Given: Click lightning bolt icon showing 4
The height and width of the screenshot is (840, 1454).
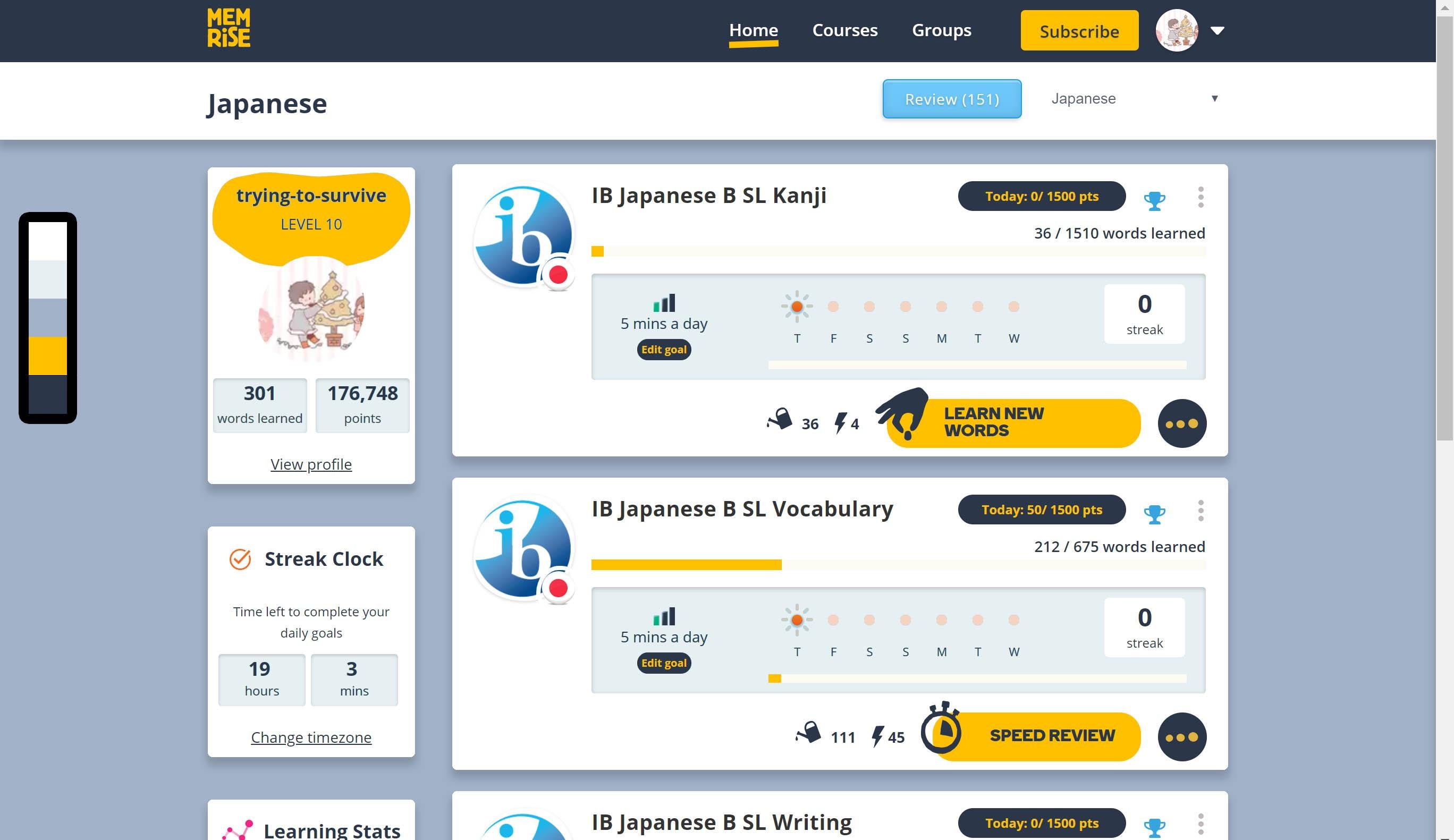Looking at the screenshot, I should point(840,423).
